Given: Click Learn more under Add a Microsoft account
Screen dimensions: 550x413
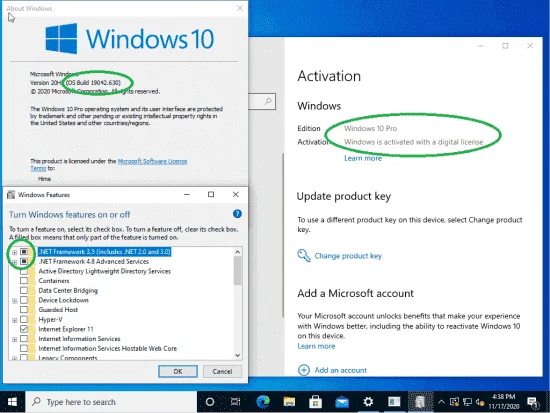Looking at the screenshot, I should coord(316,346).
